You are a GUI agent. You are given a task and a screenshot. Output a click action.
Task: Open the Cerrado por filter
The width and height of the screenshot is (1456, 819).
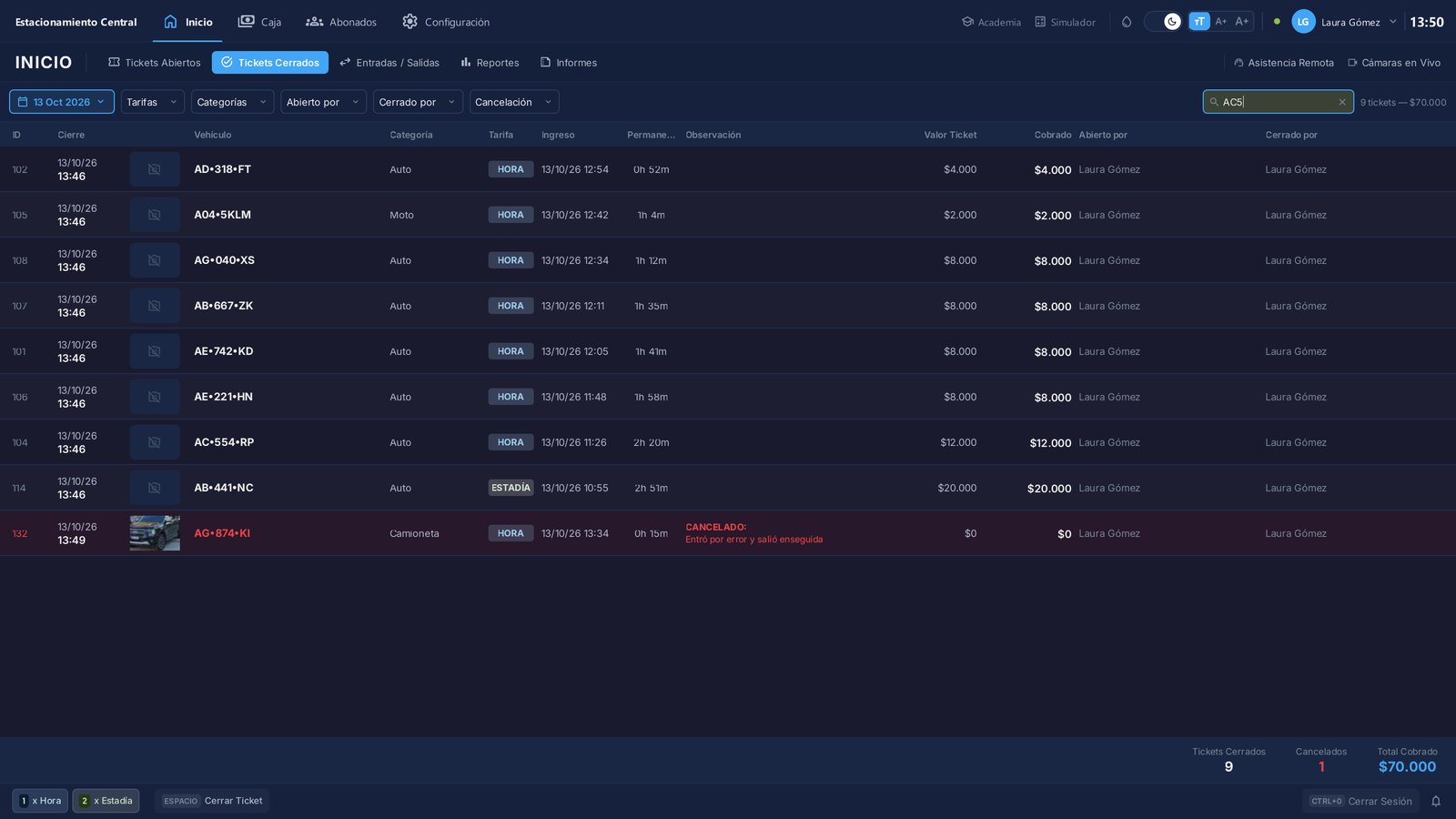point(418,102)
